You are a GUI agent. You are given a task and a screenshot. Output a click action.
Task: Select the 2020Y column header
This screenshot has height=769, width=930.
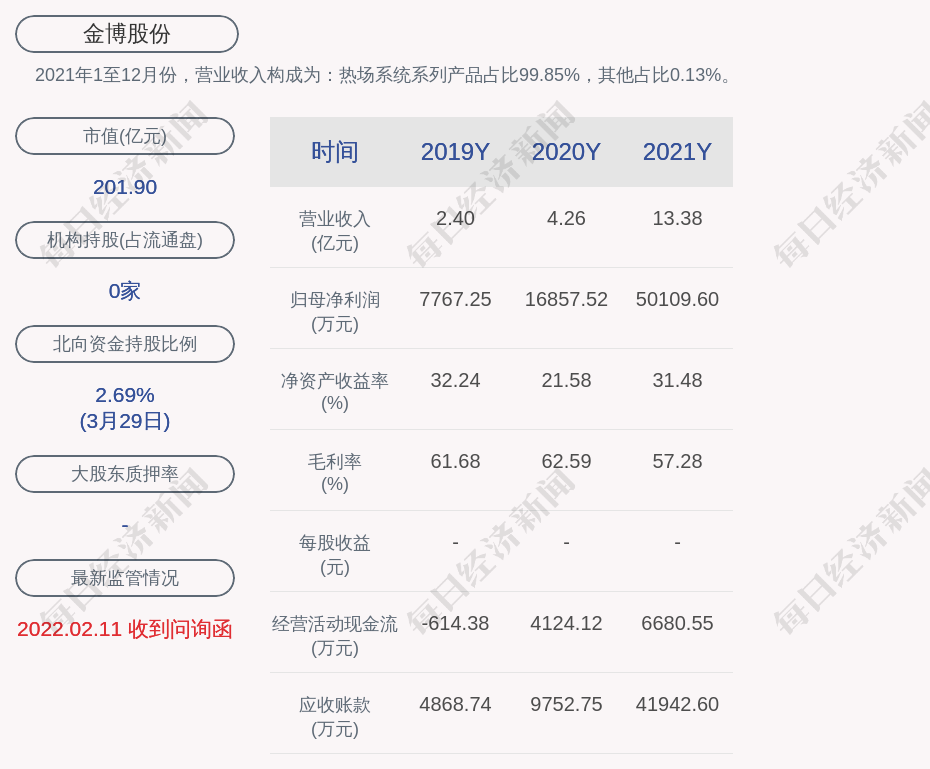click(566, 152)
